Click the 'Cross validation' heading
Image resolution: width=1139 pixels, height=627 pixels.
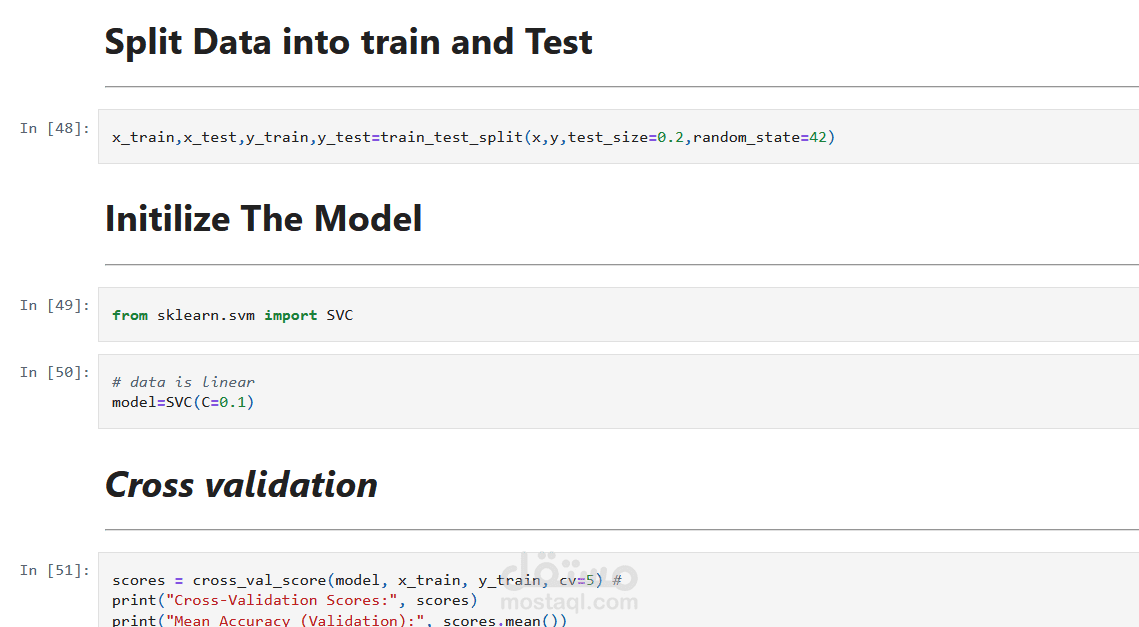[x=241, y=485]
